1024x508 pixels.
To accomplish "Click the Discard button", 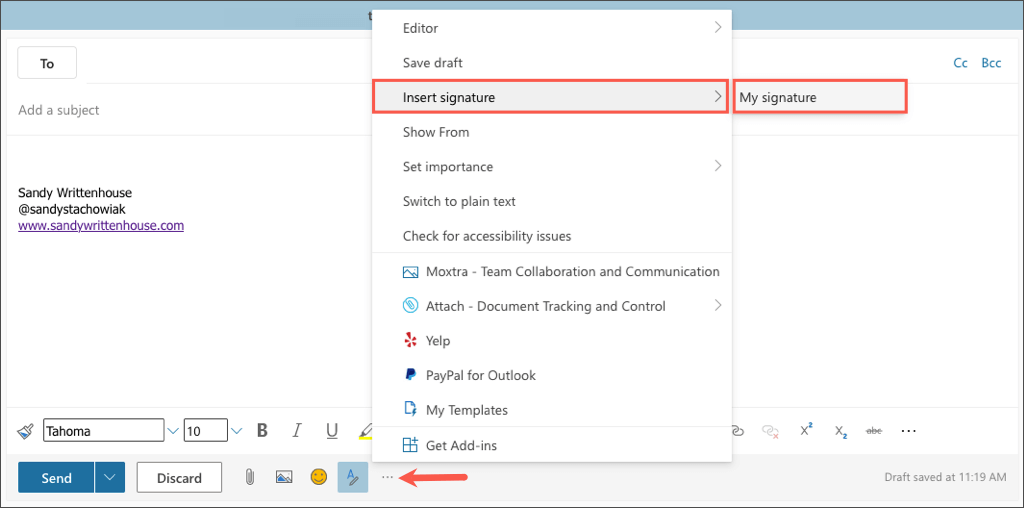I will 179,478.
